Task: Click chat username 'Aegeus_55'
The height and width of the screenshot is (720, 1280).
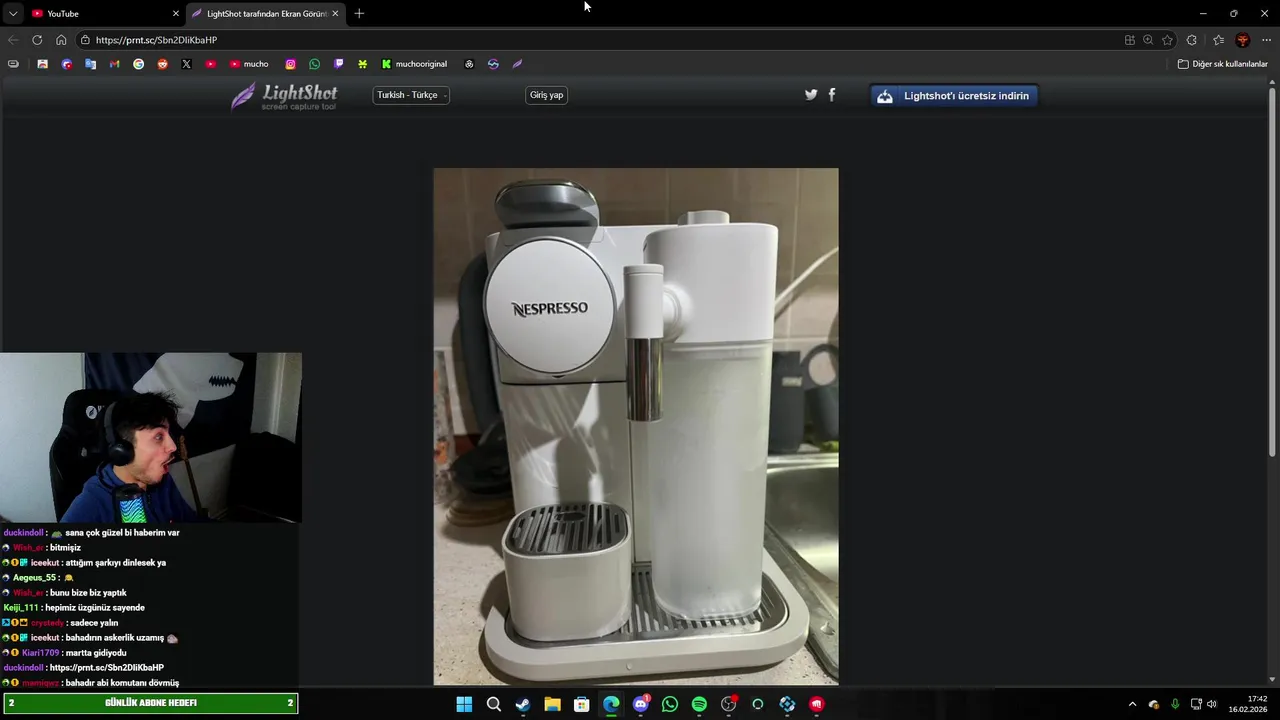Action: click(x=34, y=578)
